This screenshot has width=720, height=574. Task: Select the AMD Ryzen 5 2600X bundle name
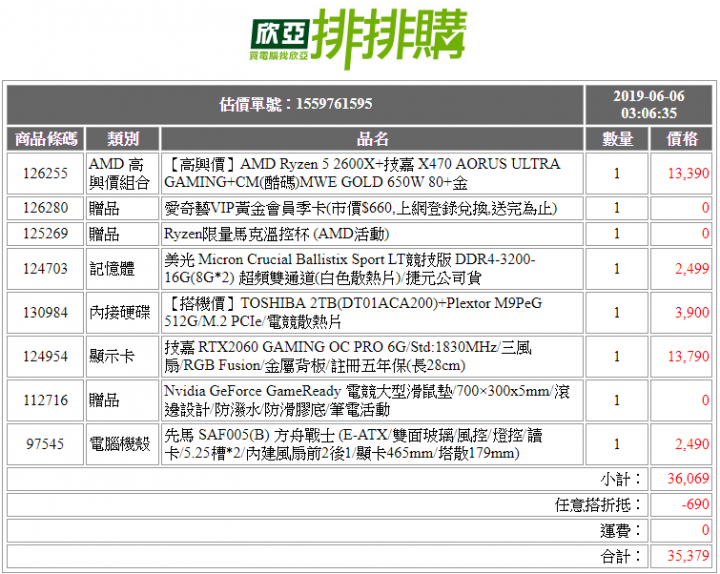click(363, 174)
